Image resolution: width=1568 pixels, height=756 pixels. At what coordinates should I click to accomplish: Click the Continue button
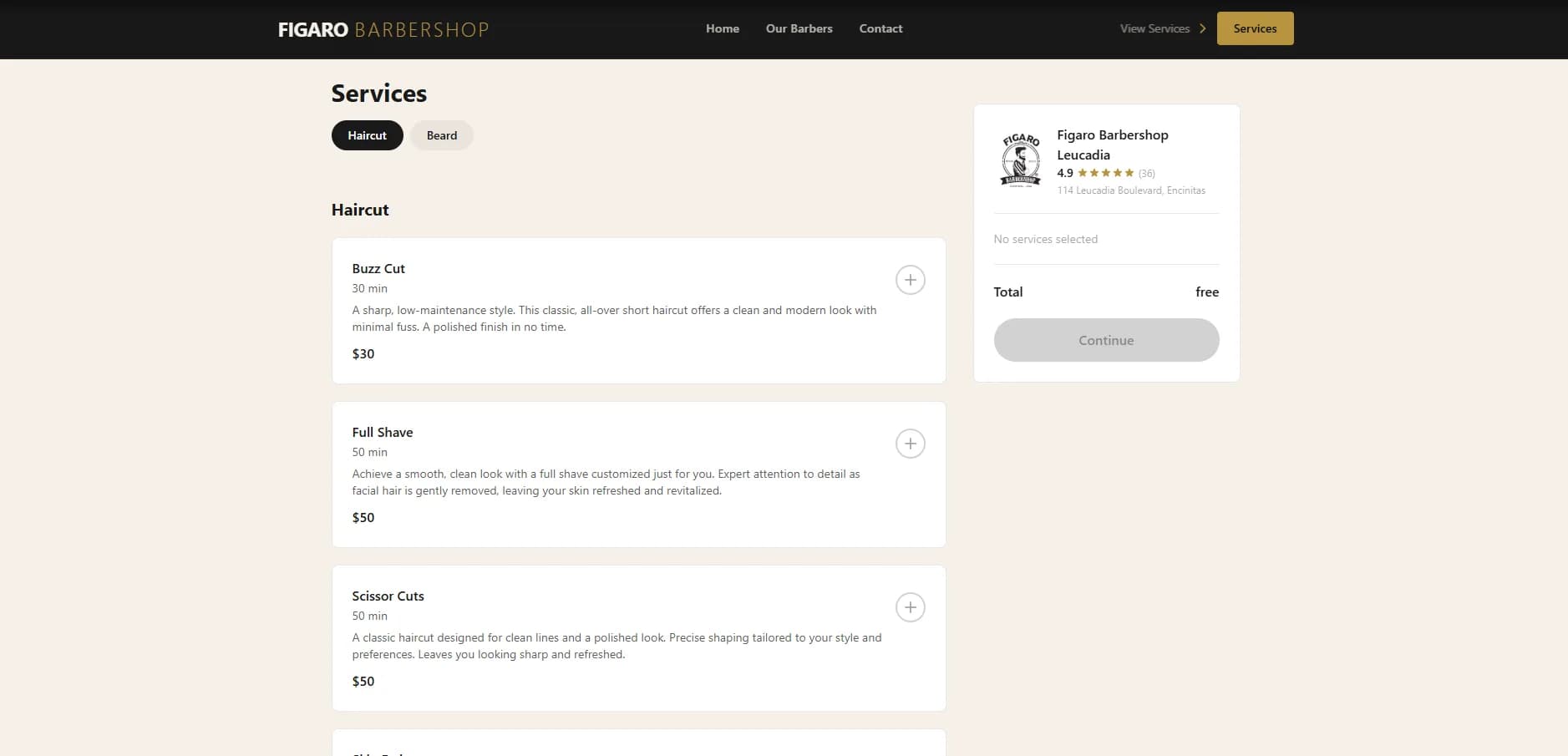pyautogui.click(x=1106, y=340)
